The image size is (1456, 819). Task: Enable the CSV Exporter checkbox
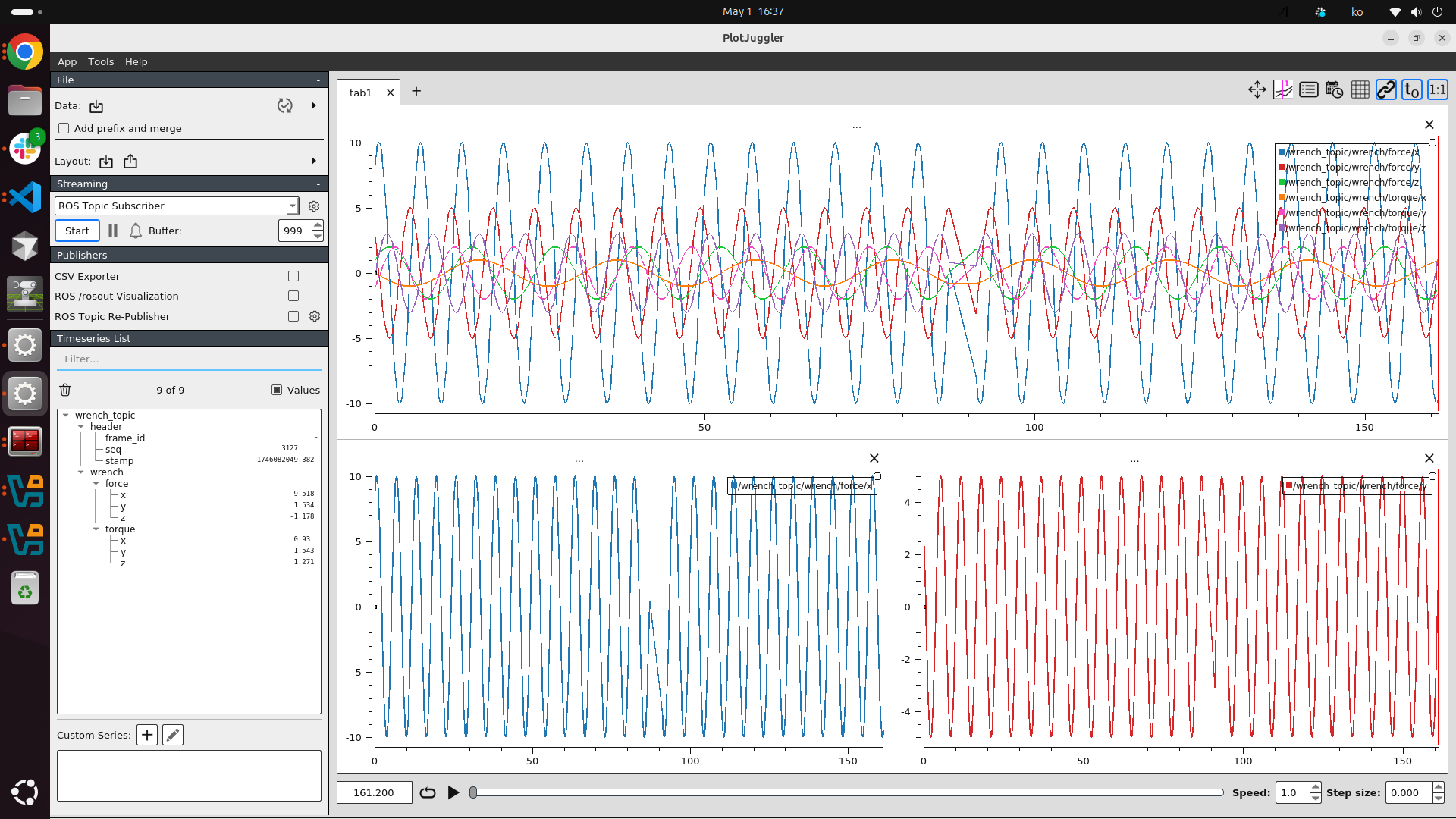pos(293,276)
